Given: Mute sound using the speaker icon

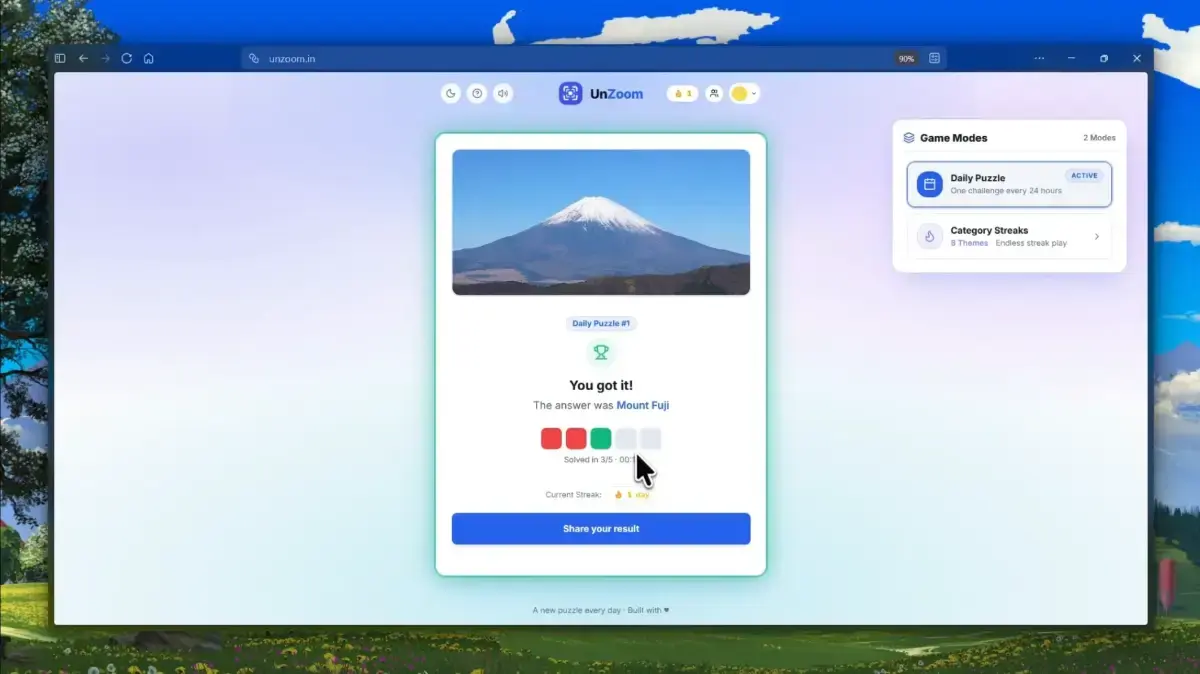Looking at the screenshot, I should pyautogui.click(x=503, y=94).
